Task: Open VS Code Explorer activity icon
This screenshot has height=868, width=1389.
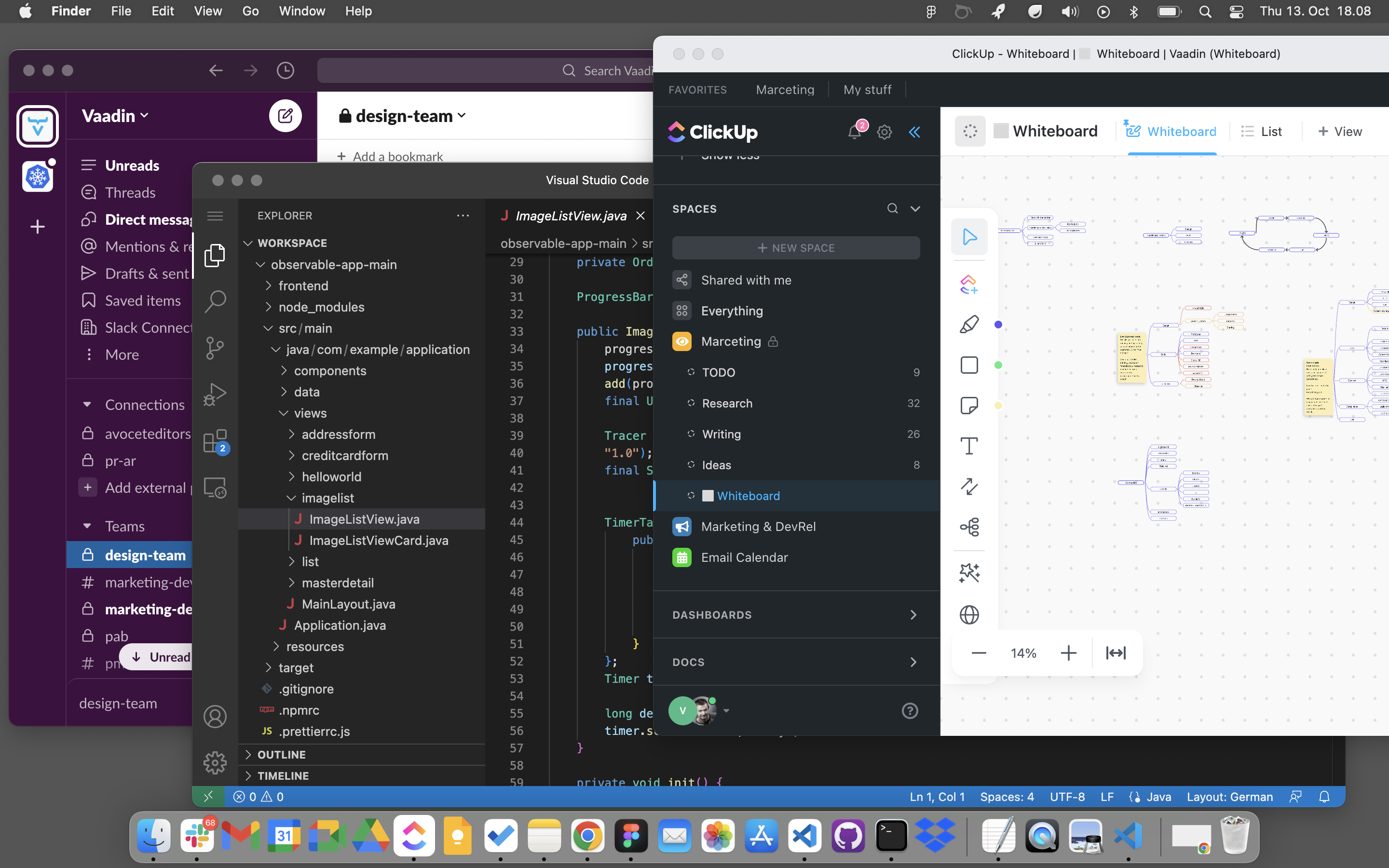Action: 215,256
